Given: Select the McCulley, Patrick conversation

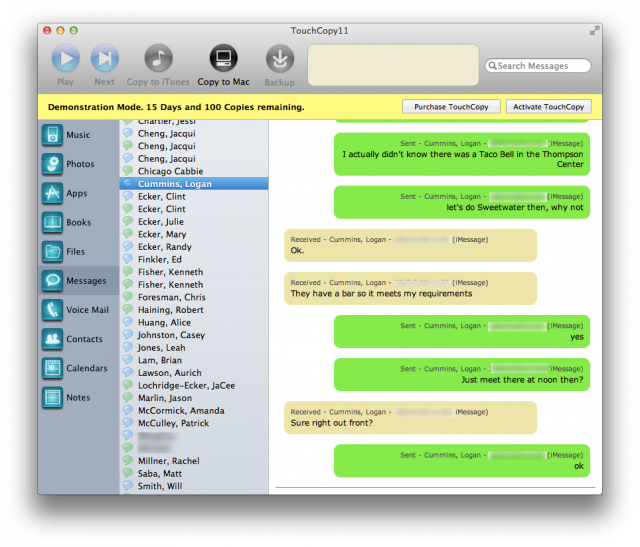Looking at the screenshot, I should 194,423.
